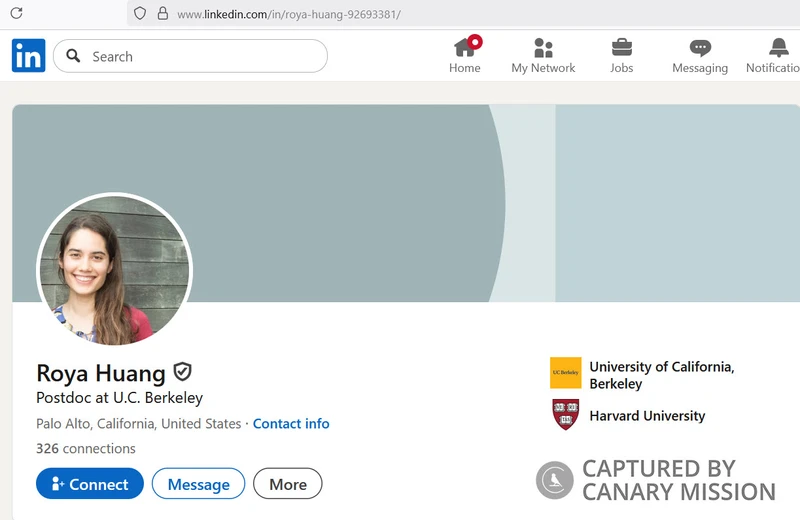Image resolution: width=800 pixels, height=520 pixels.
Task: Click the circular profile photo
Action: [114, 269]
